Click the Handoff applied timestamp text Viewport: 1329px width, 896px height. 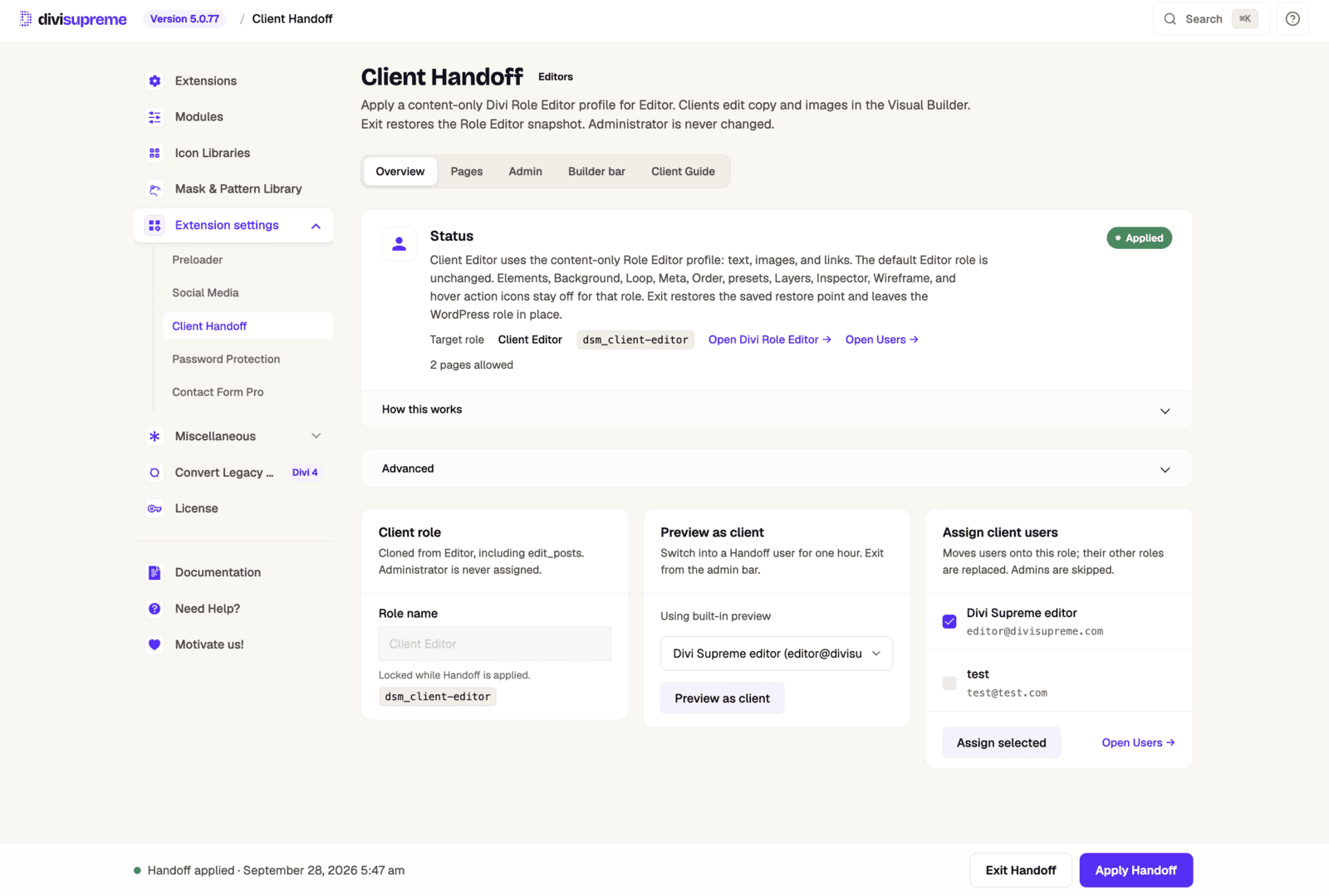276,870
